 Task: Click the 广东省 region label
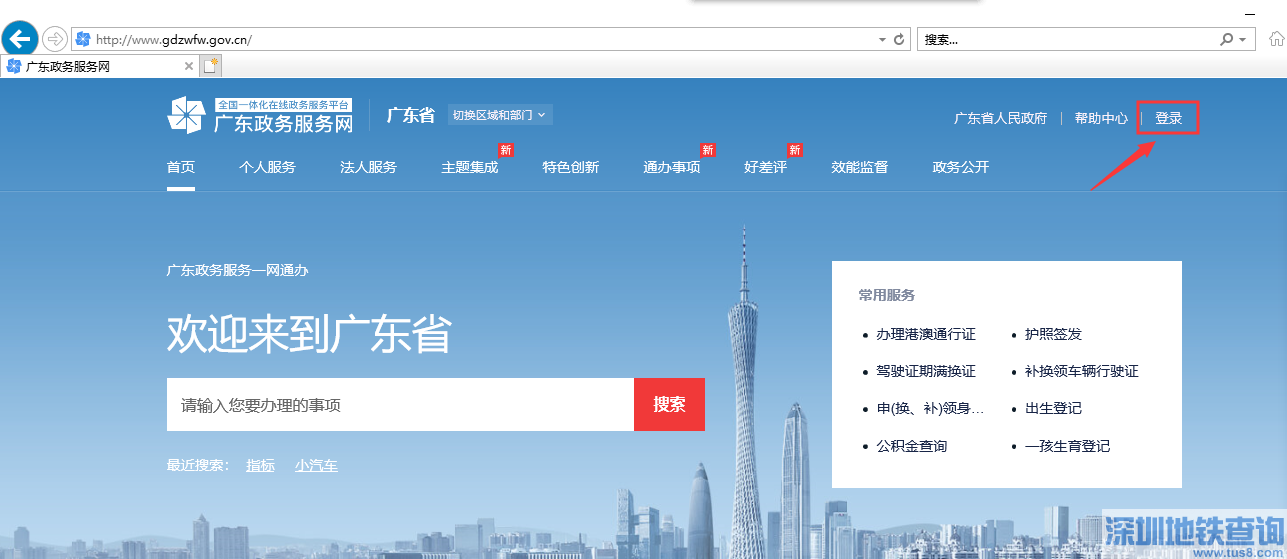coord(411,115)
